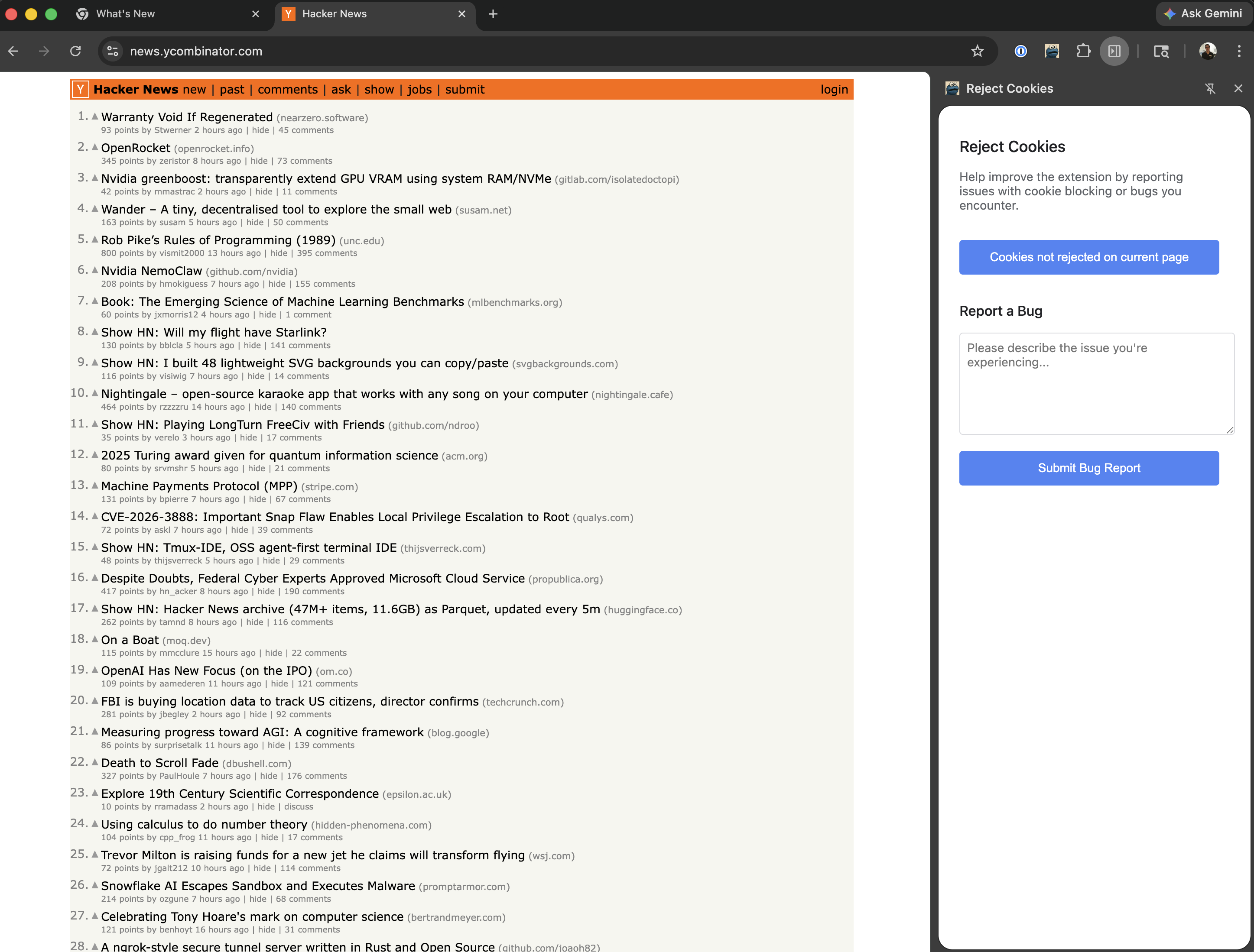Viewport: 1254px width, 952px height.
Task: Unpin the Reject Cookies side panel
Action: [1210, 88]
